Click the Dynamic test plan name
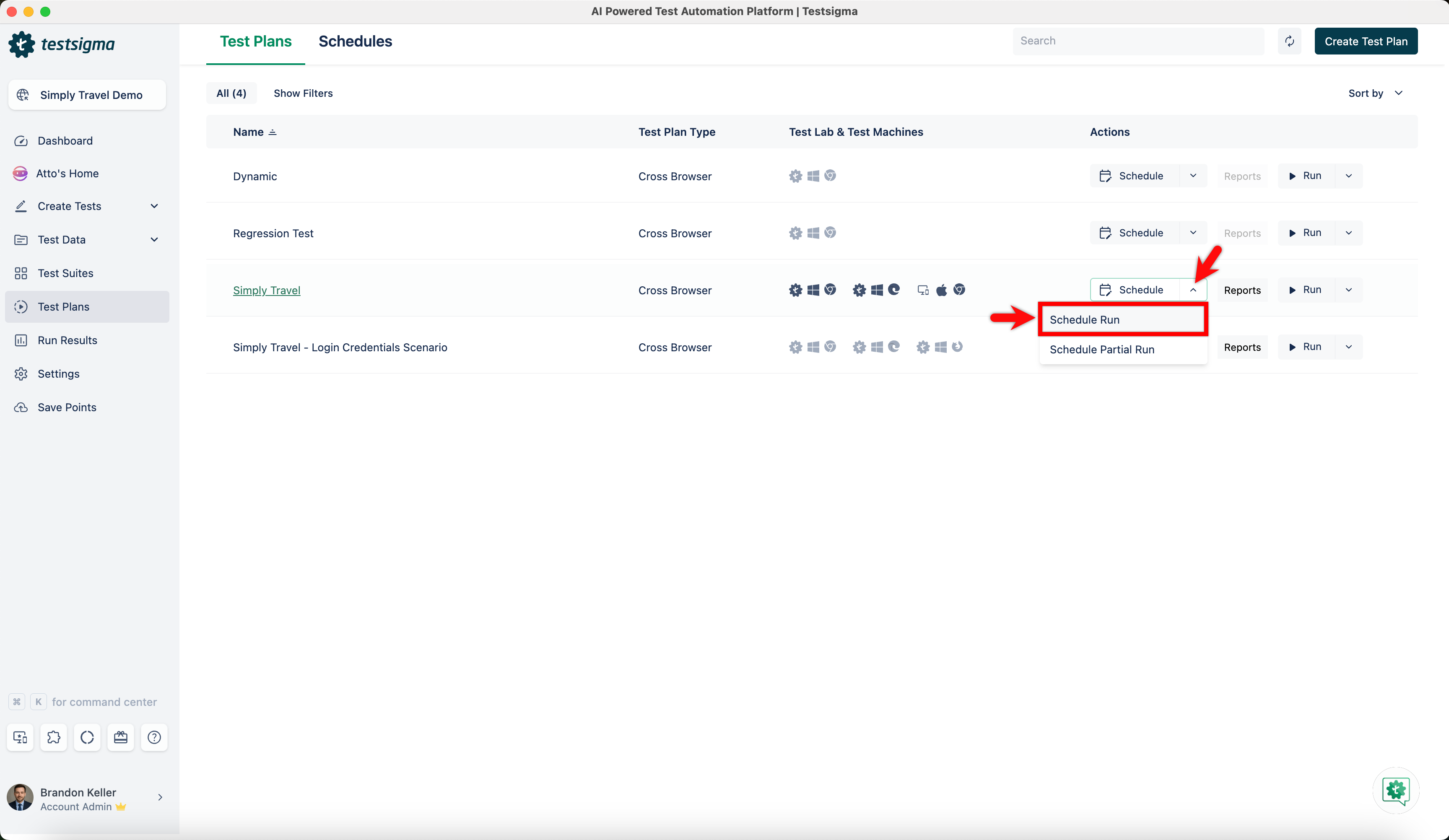The width and height of the screenshot is (1449, 840). (255, 176)
